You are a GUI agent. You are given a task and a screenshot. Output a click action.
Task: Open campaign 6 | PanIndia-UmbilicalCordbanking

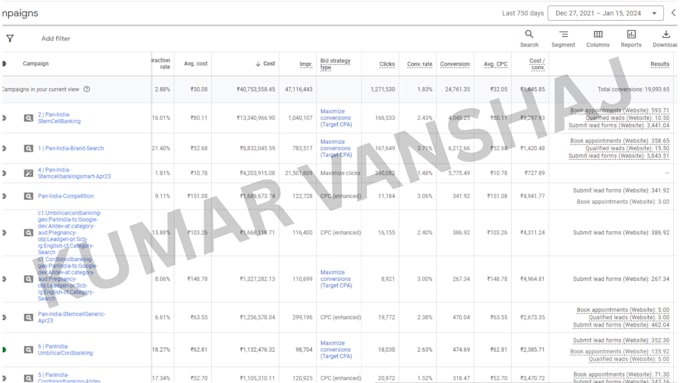click(x=65, y=350)
